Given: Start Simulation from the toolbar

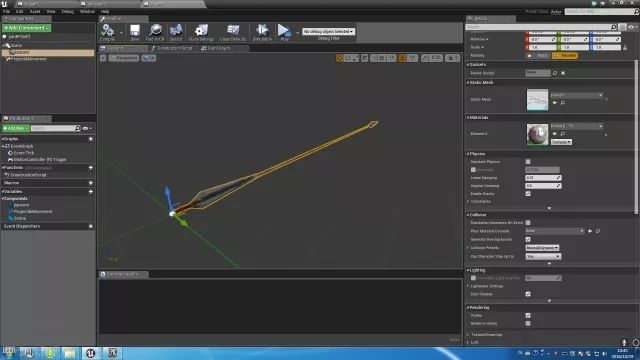Looking at the screenshot, I should pyautogui.click(x=262, y=32).
